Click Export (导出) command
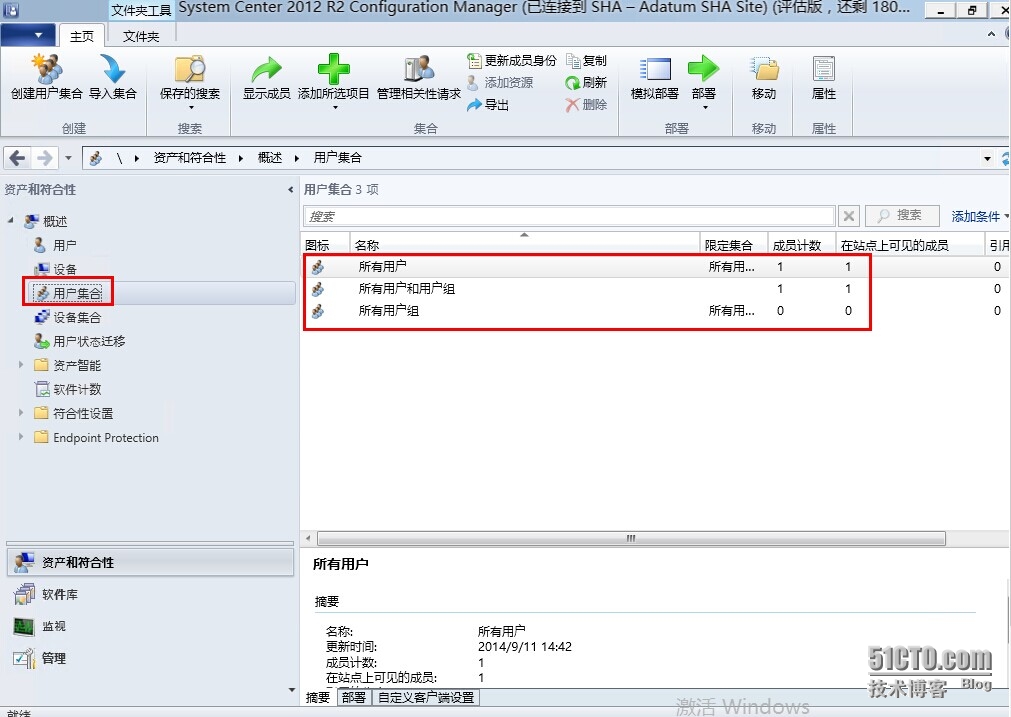1011x717 pixels. click(488, 104)
